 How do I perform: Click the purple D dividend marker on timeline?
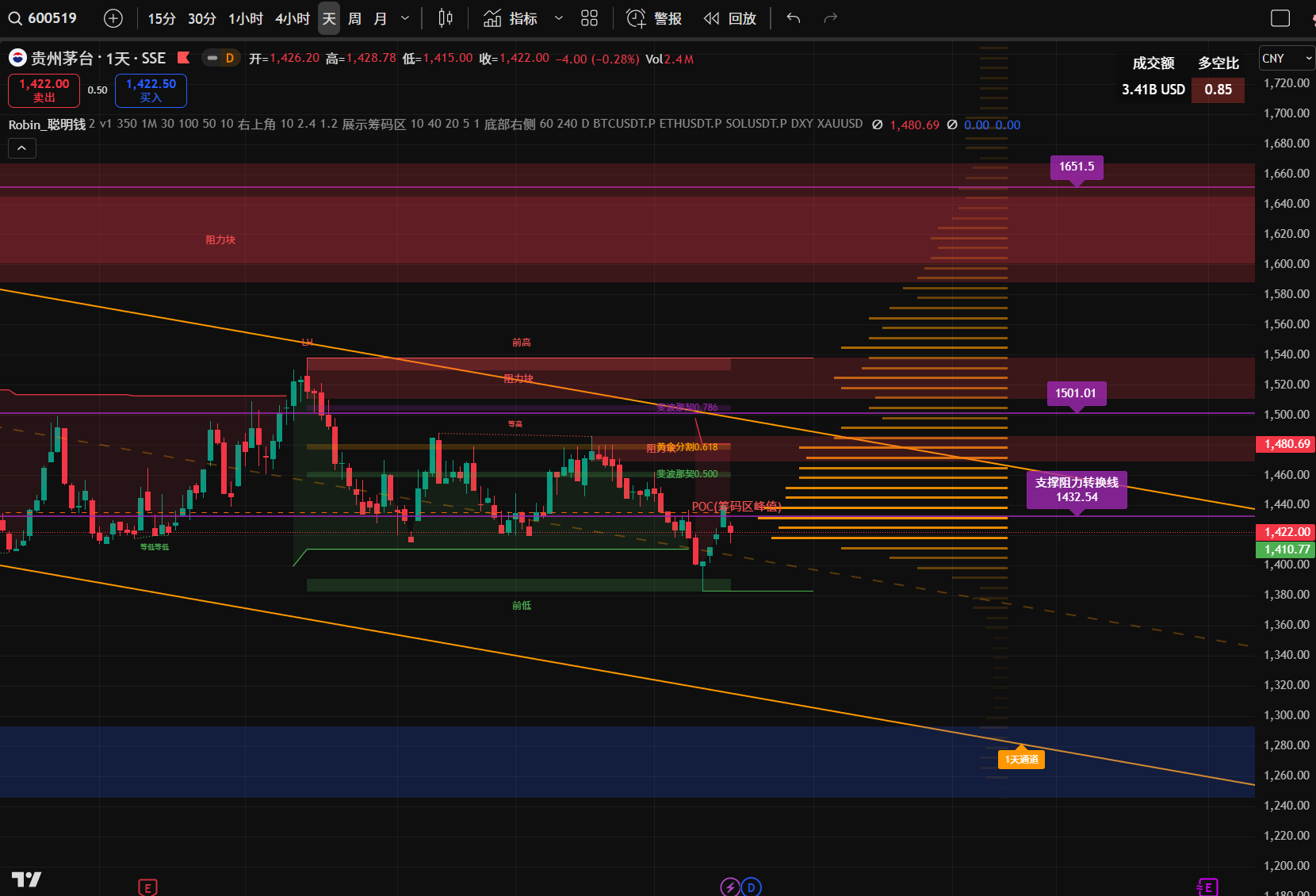click(x=752, y=887)
